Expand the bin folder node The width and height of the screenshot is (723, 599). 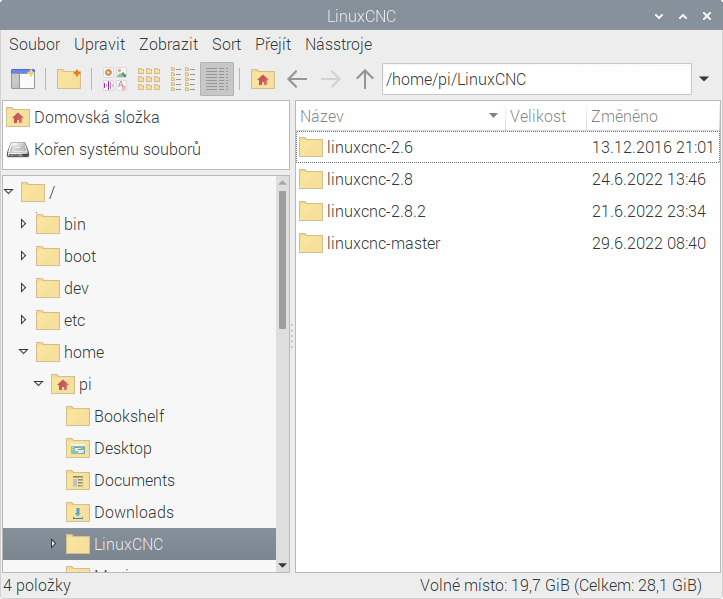24,224
